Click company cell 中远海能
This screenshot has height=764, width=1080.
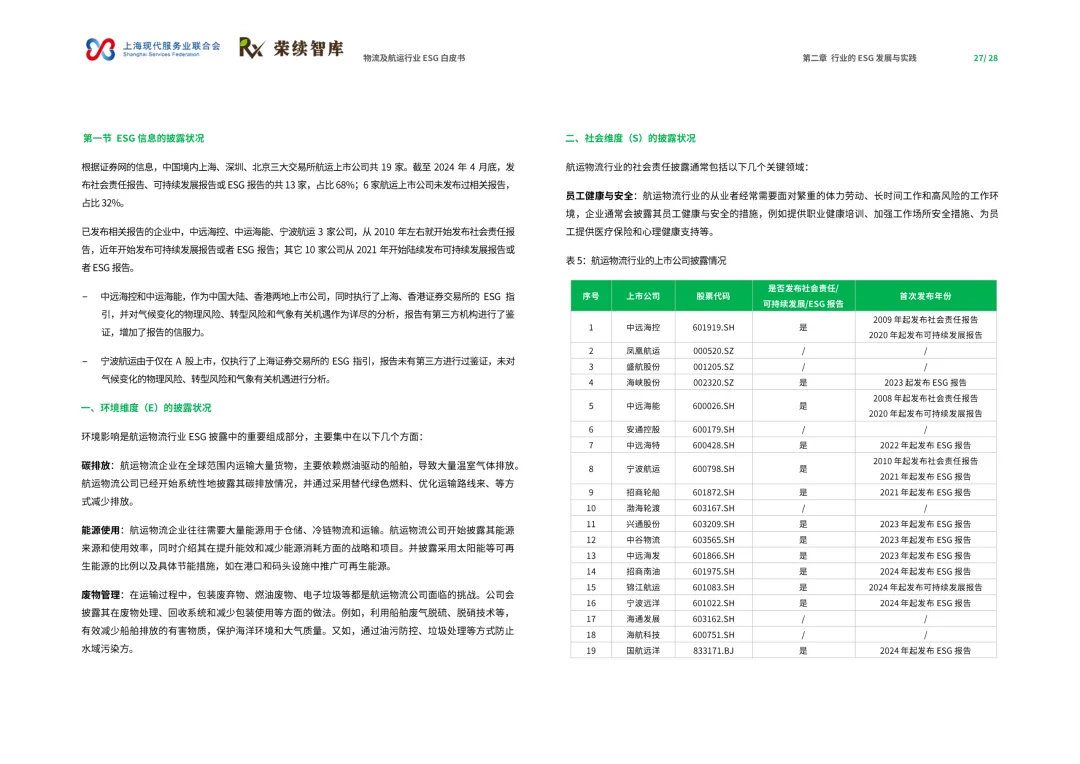coord(643,406)
